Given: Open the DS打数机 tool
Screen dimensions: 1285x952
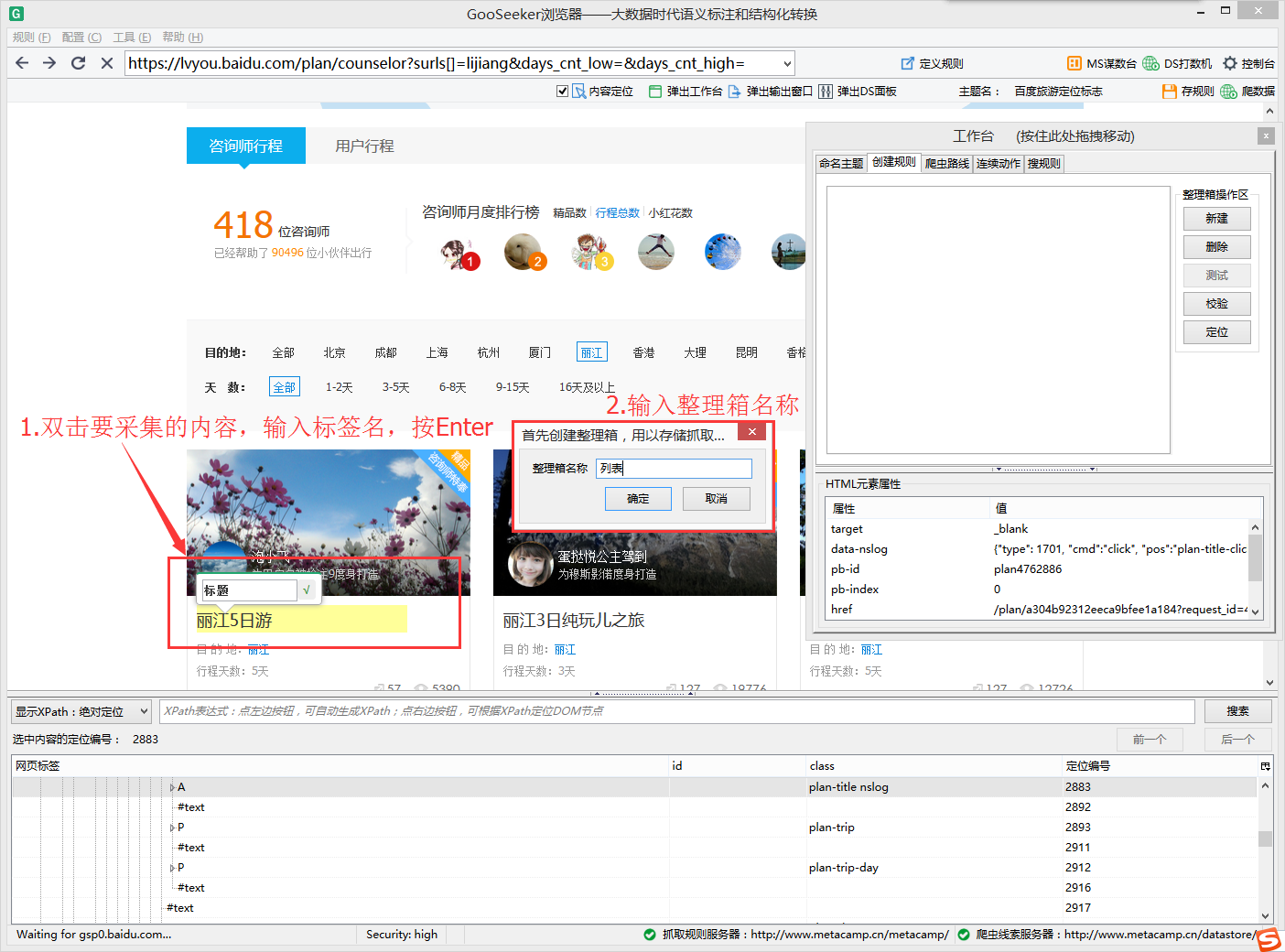Looking at the screenshot, I should coord(1177,63).
